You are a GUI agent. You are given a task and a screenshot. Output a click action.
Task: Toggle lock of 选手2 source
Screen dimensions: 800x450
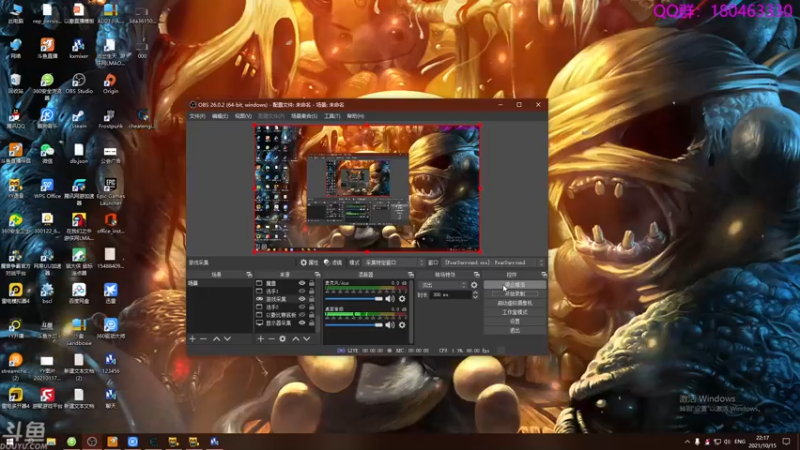(312, 307)
